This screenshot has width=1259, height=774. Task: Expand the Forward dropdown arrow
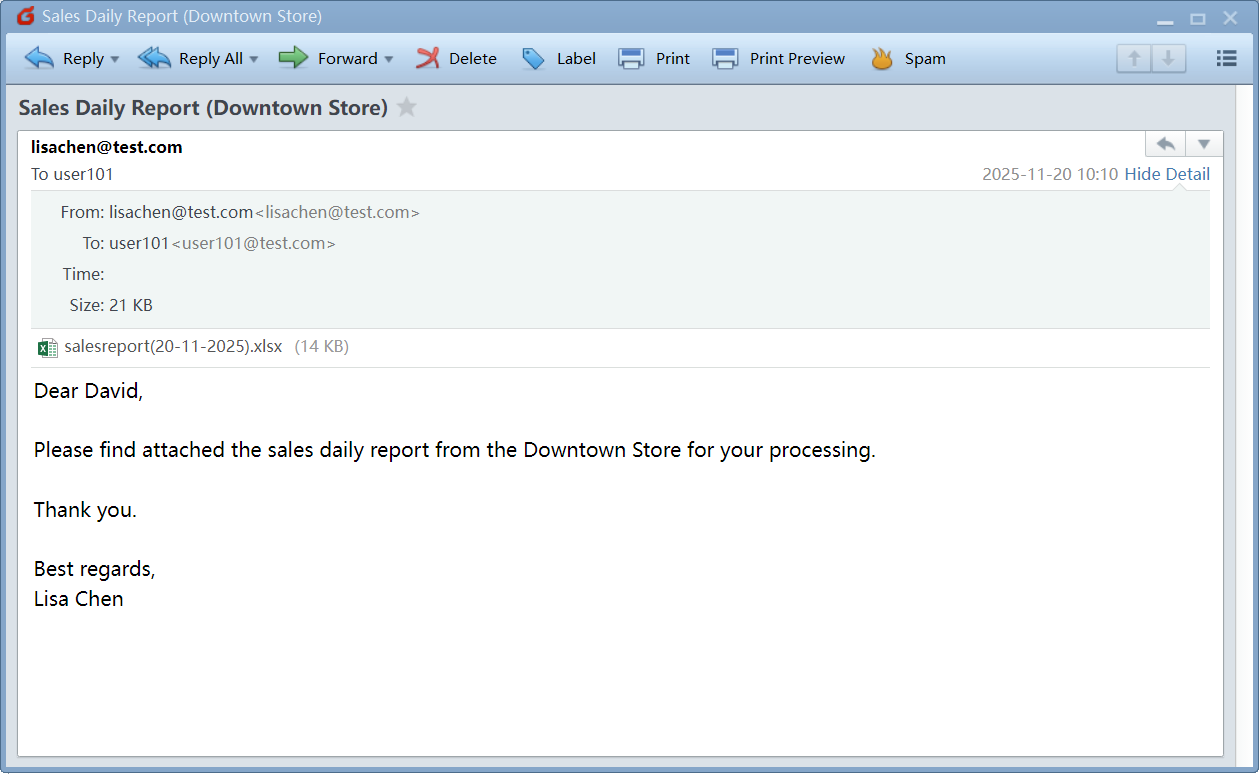(389, 59)
